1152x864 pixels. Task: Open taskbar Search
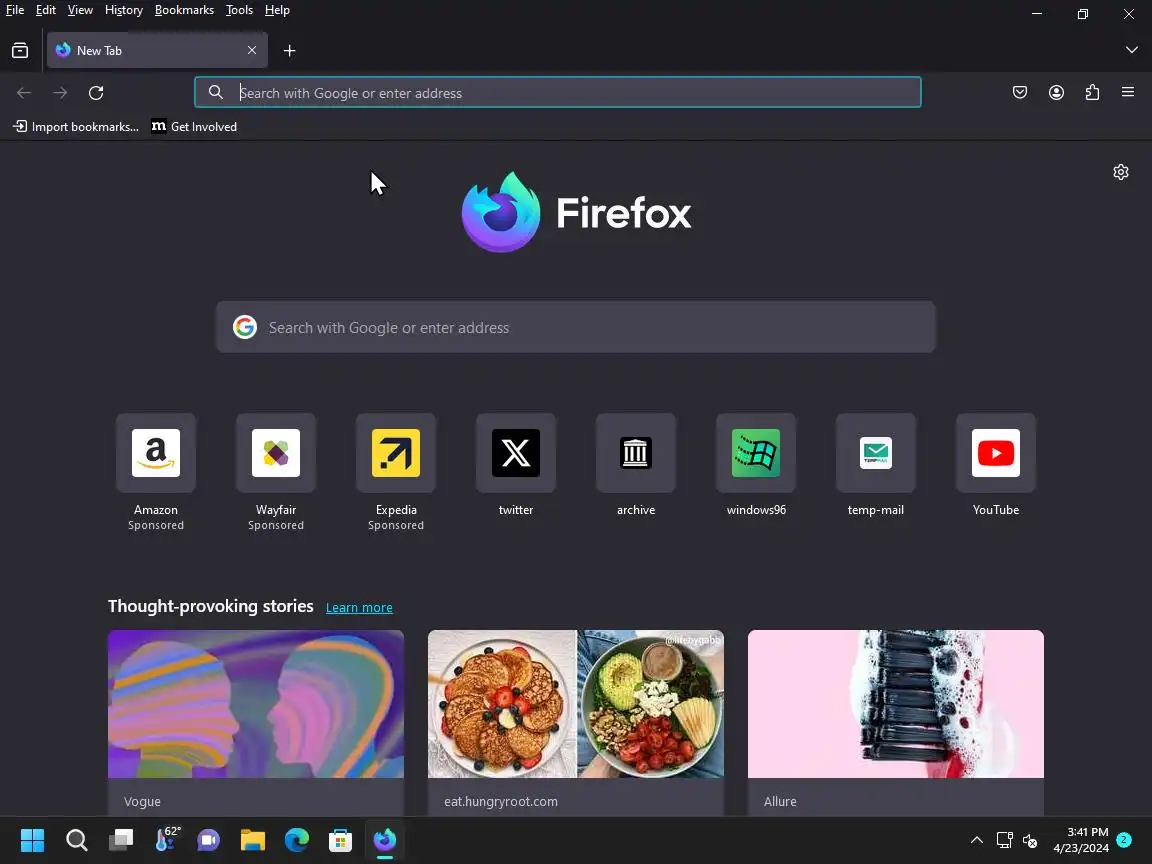pyautogui.click(x=76, y=840)
